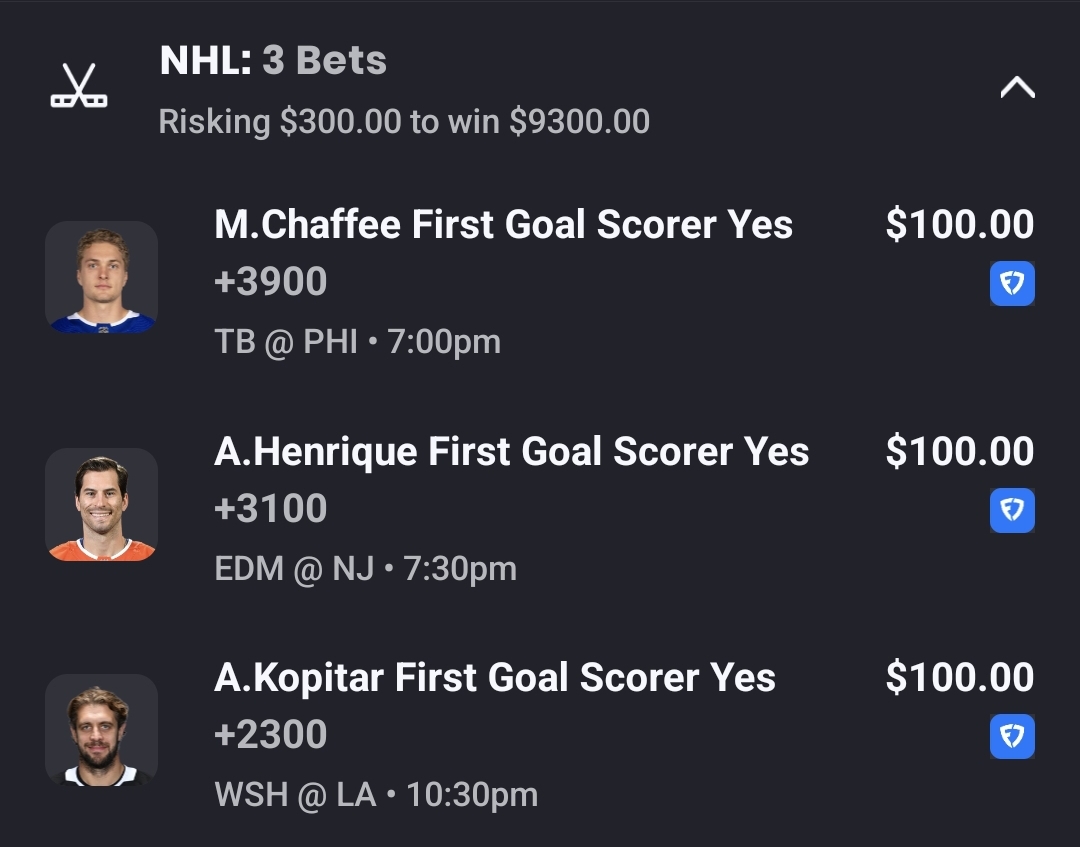Click the +2300 odds value

[x=271, y=735]
